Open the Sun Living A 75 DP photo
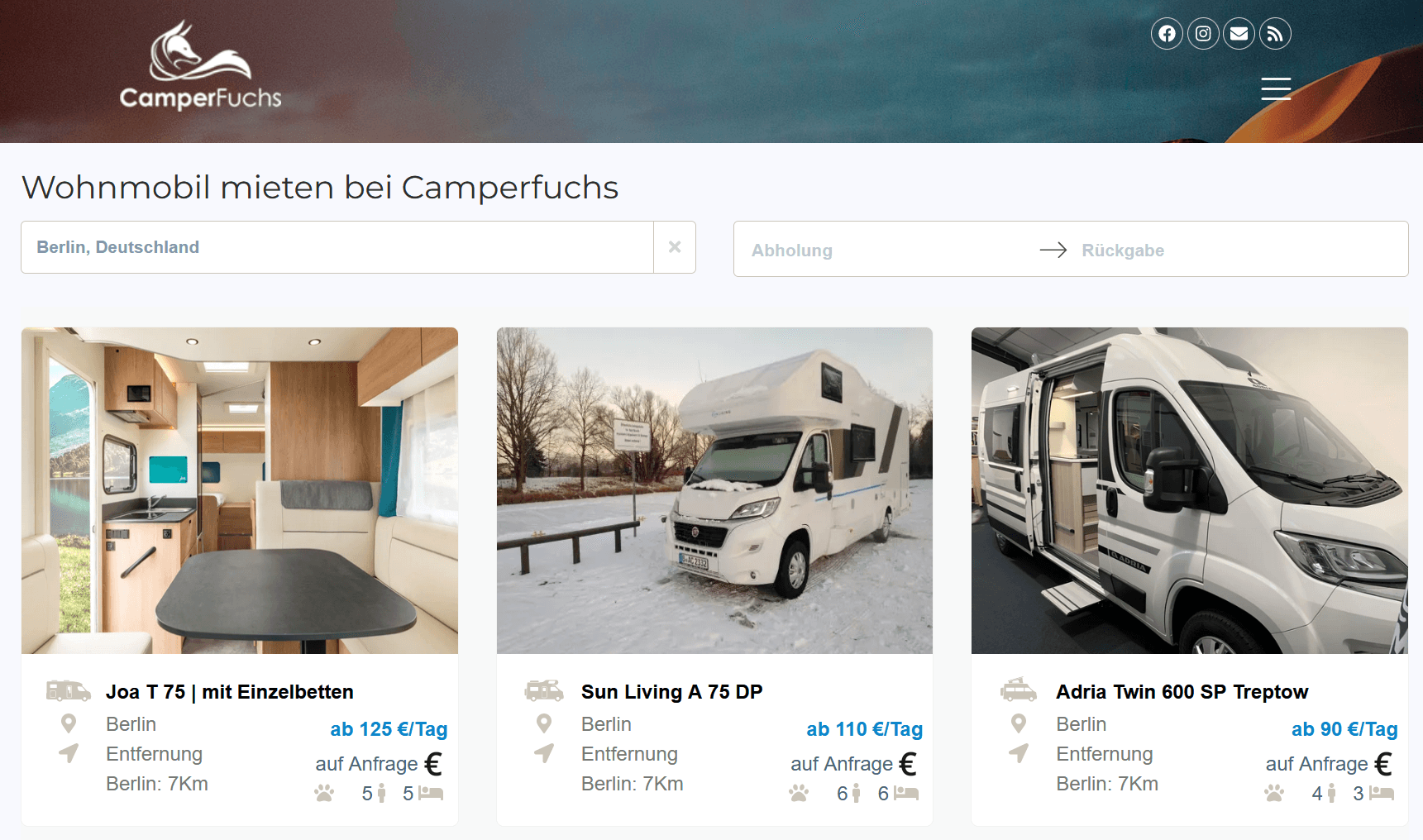The image size is (1423, 840). pos(714,490)
